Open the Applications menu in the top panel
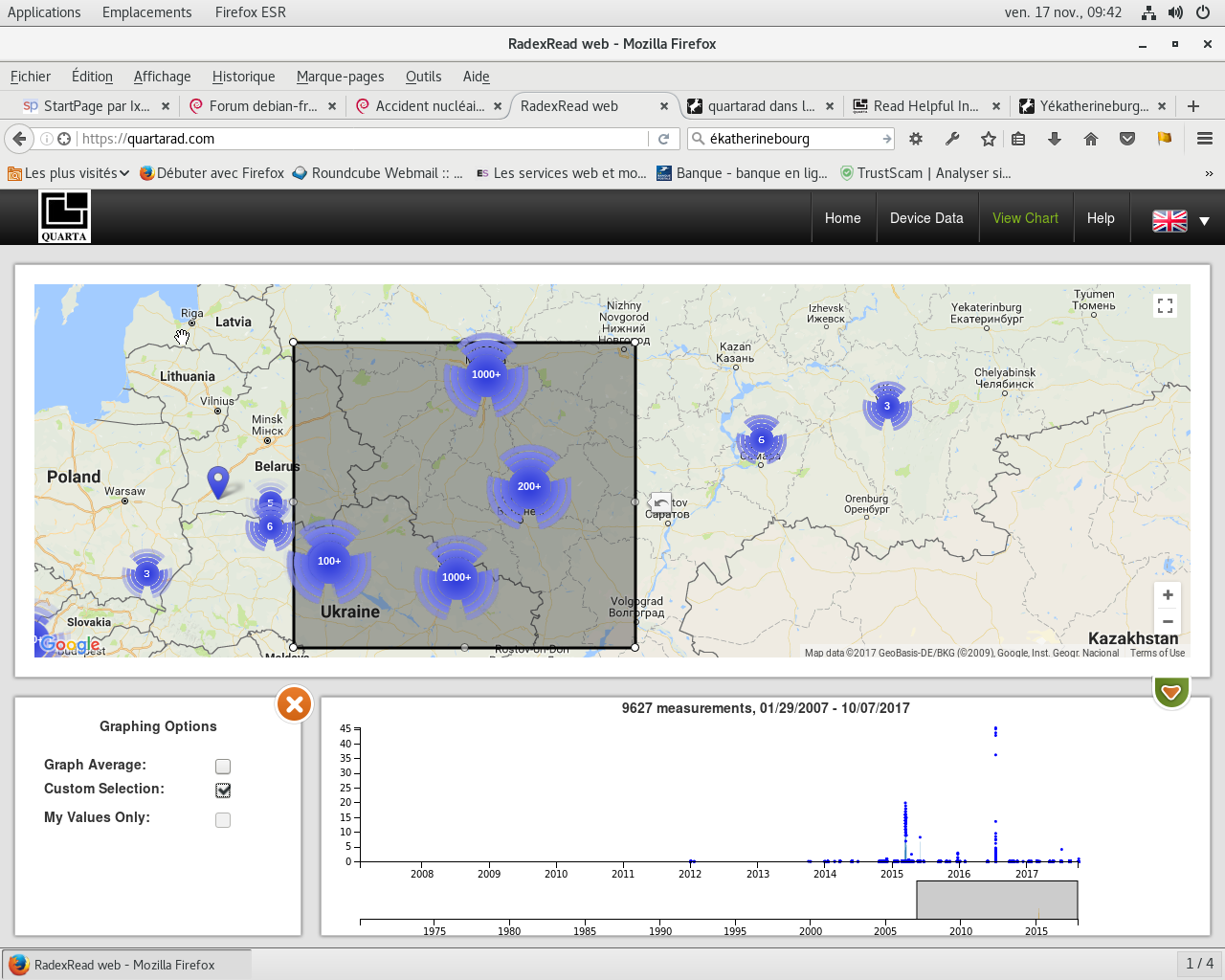This screenshot has width=1225, height=980. pyautogui.click(x=44, y=12)
